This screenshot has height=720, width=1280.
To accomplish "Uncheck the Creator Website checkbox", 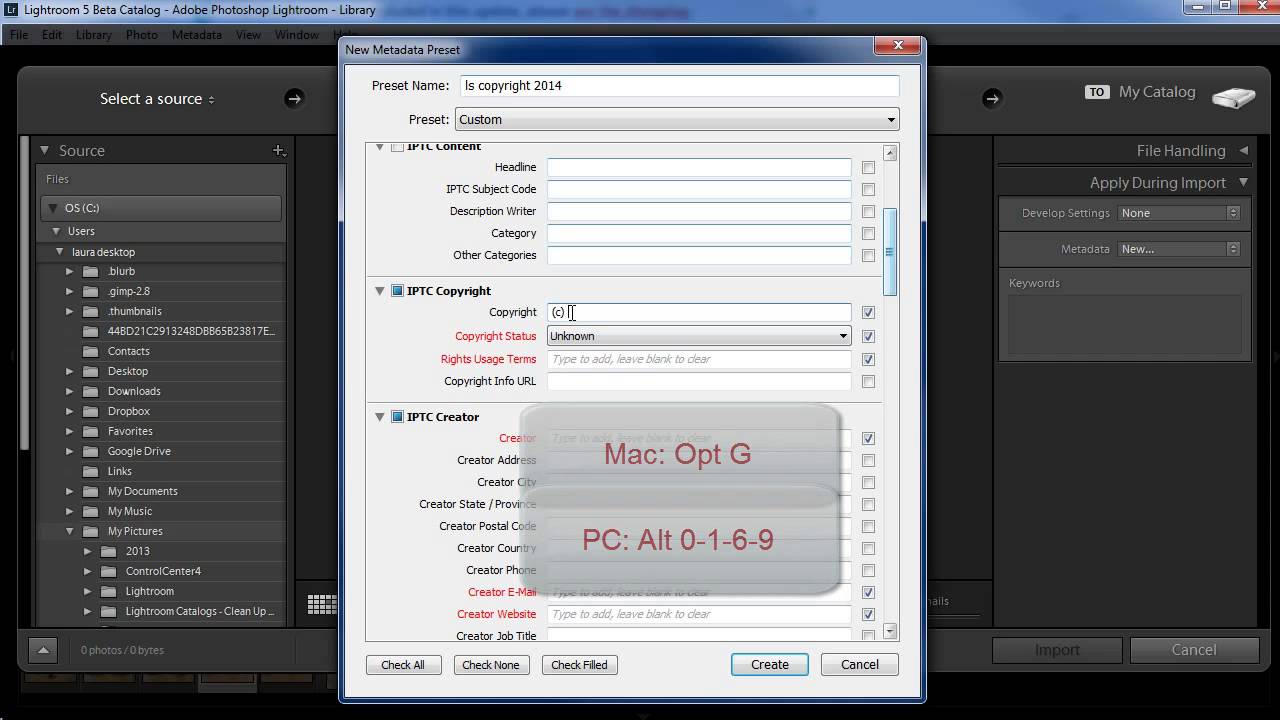I will [868, 615].
